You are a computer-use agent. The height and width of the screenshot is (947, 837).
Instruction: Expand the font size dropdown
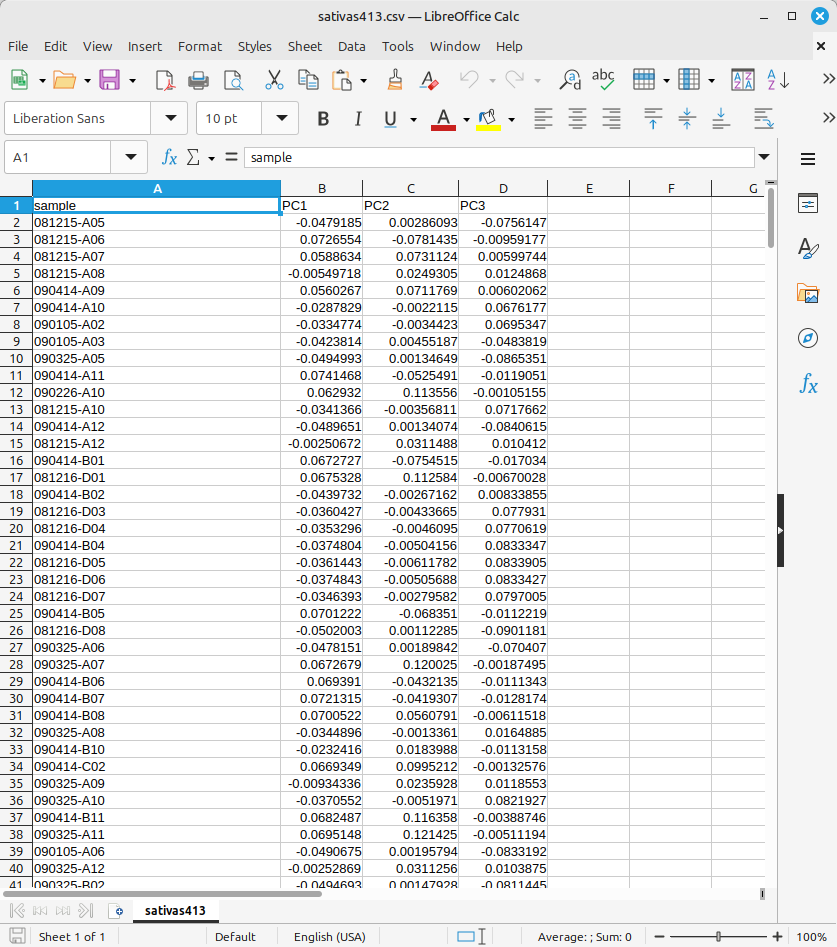(280, 118)
